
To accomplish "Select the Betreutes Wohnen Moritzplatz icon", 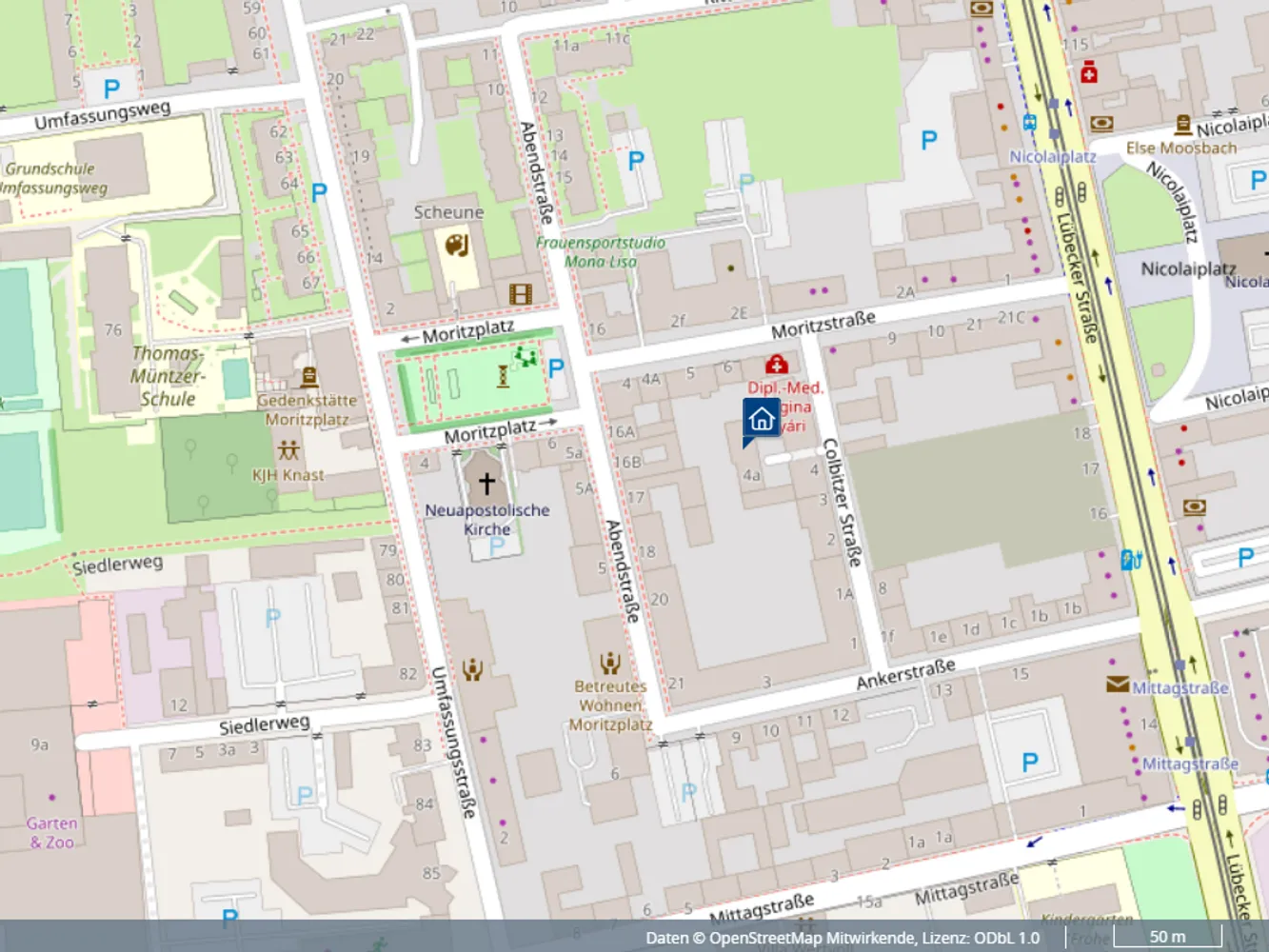I will (x=610, y=663).
